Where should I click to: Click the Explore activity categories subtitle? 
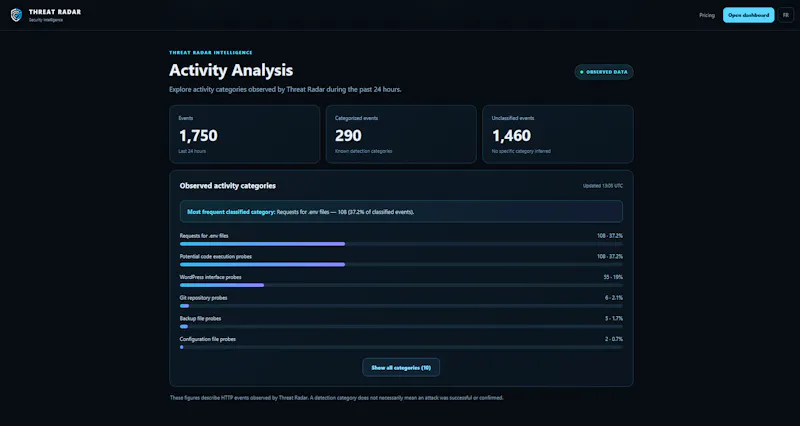tap(285, 89)
